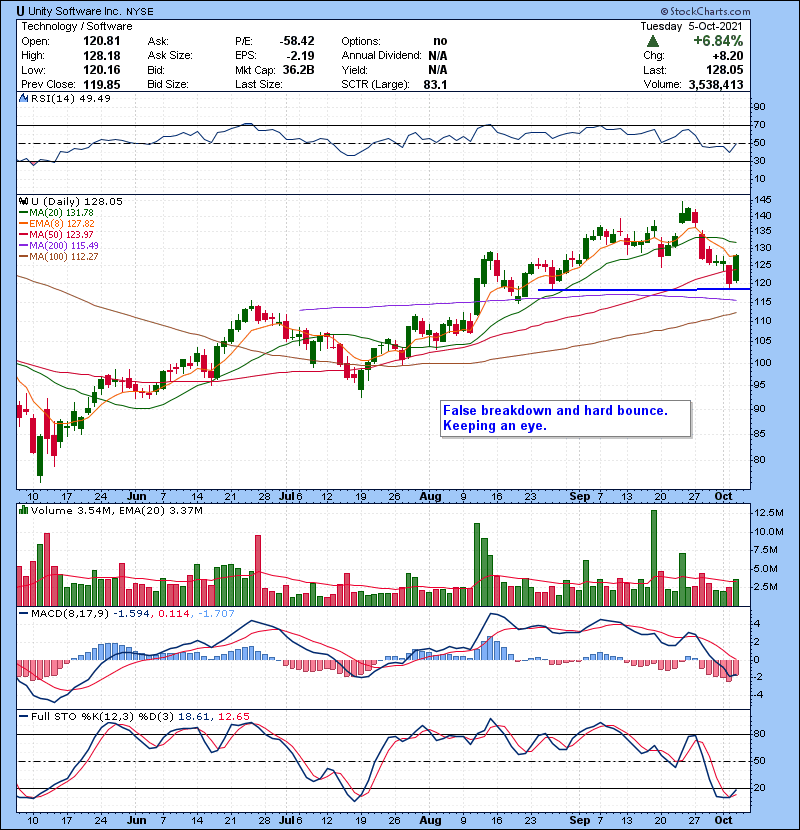
Task: Click the MA(50) 123.97 legend entry
Action: (x=56, y=234)
